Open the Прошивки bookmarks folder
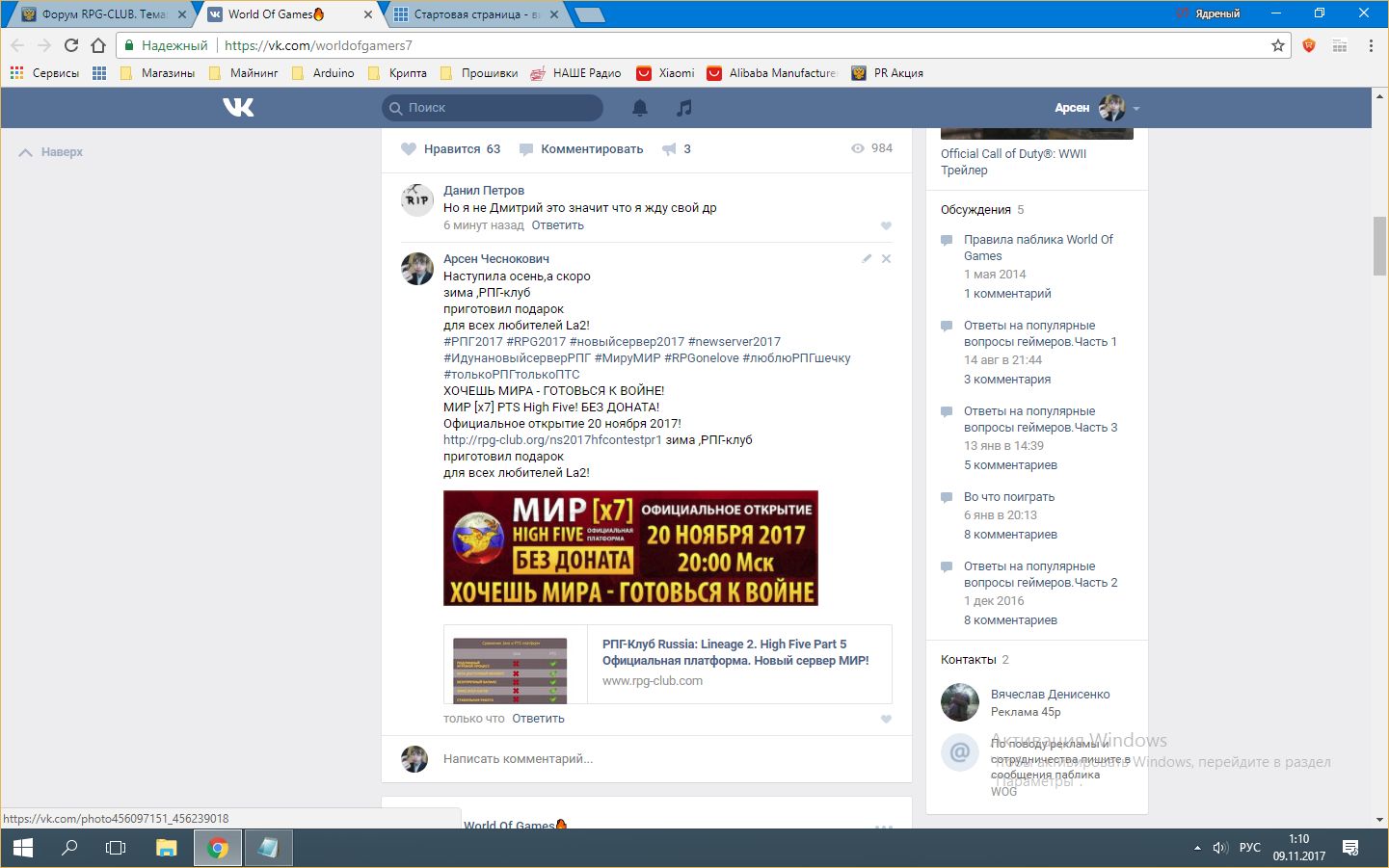Viewport: 1389px width, 868px height. 479,73
